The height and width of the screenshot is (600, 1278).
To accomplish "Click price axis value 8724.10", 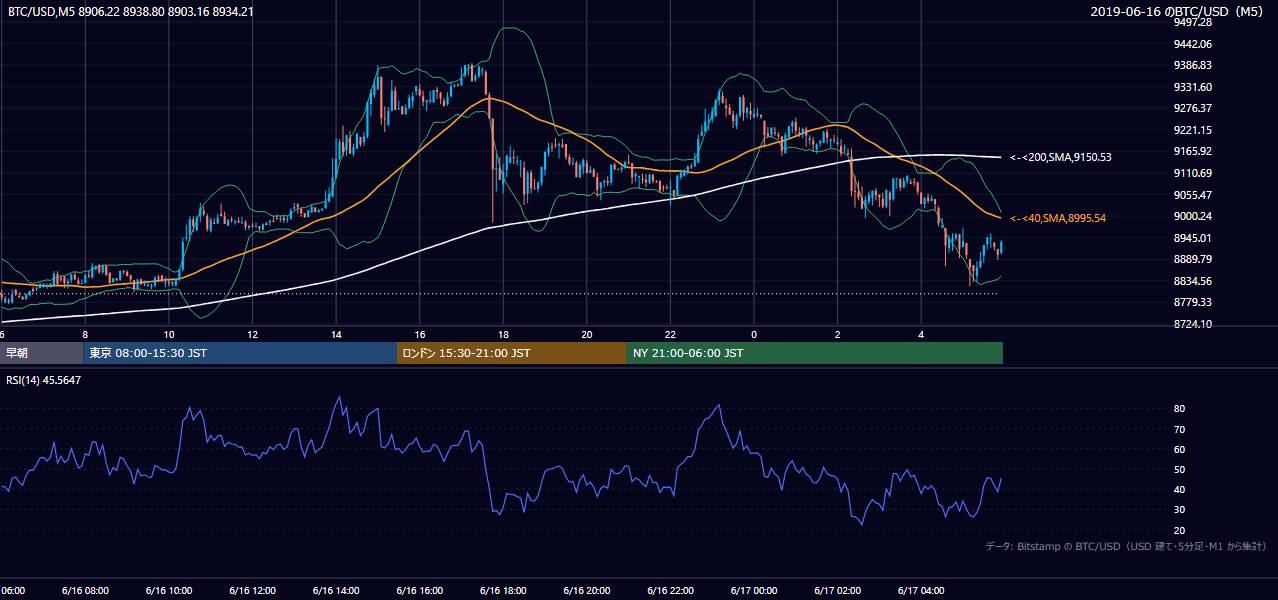I will coord(1193,324).
